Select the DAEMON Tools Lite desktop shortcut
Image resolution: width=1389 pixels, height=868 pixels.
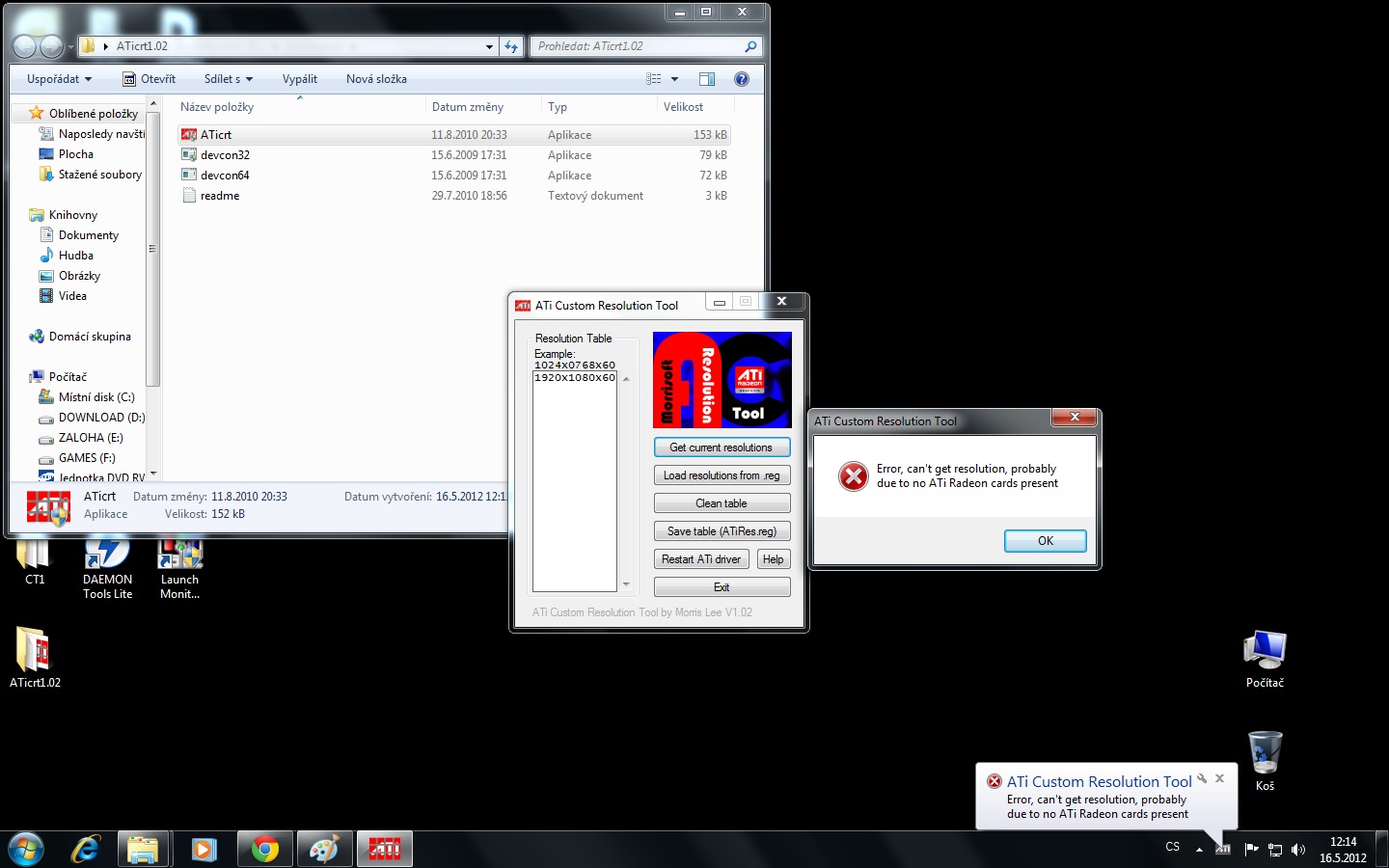coord(107,569)
